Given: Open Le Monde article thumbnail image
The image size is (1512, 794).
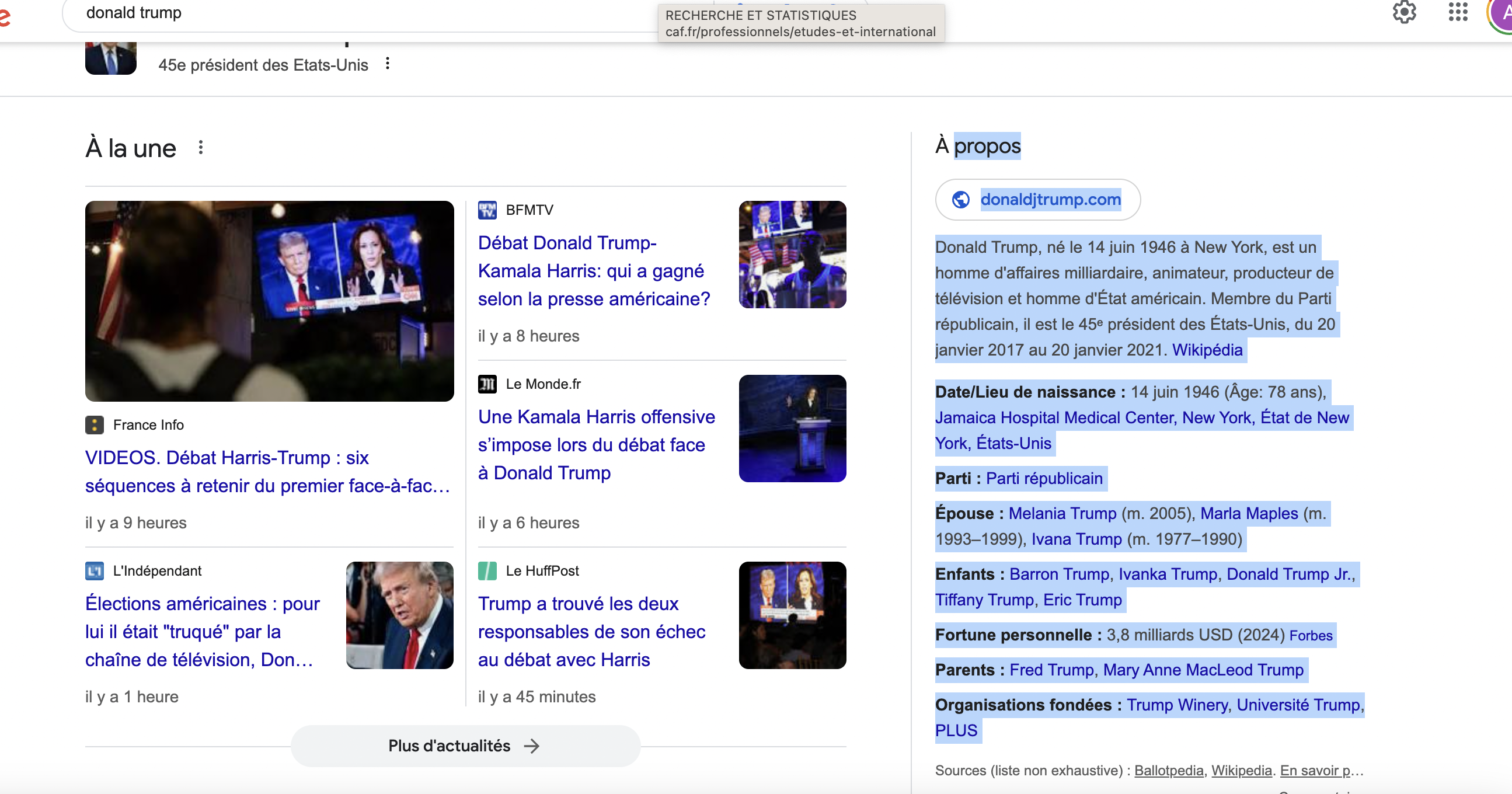Looking at the screenshot, I should [792, 429].
